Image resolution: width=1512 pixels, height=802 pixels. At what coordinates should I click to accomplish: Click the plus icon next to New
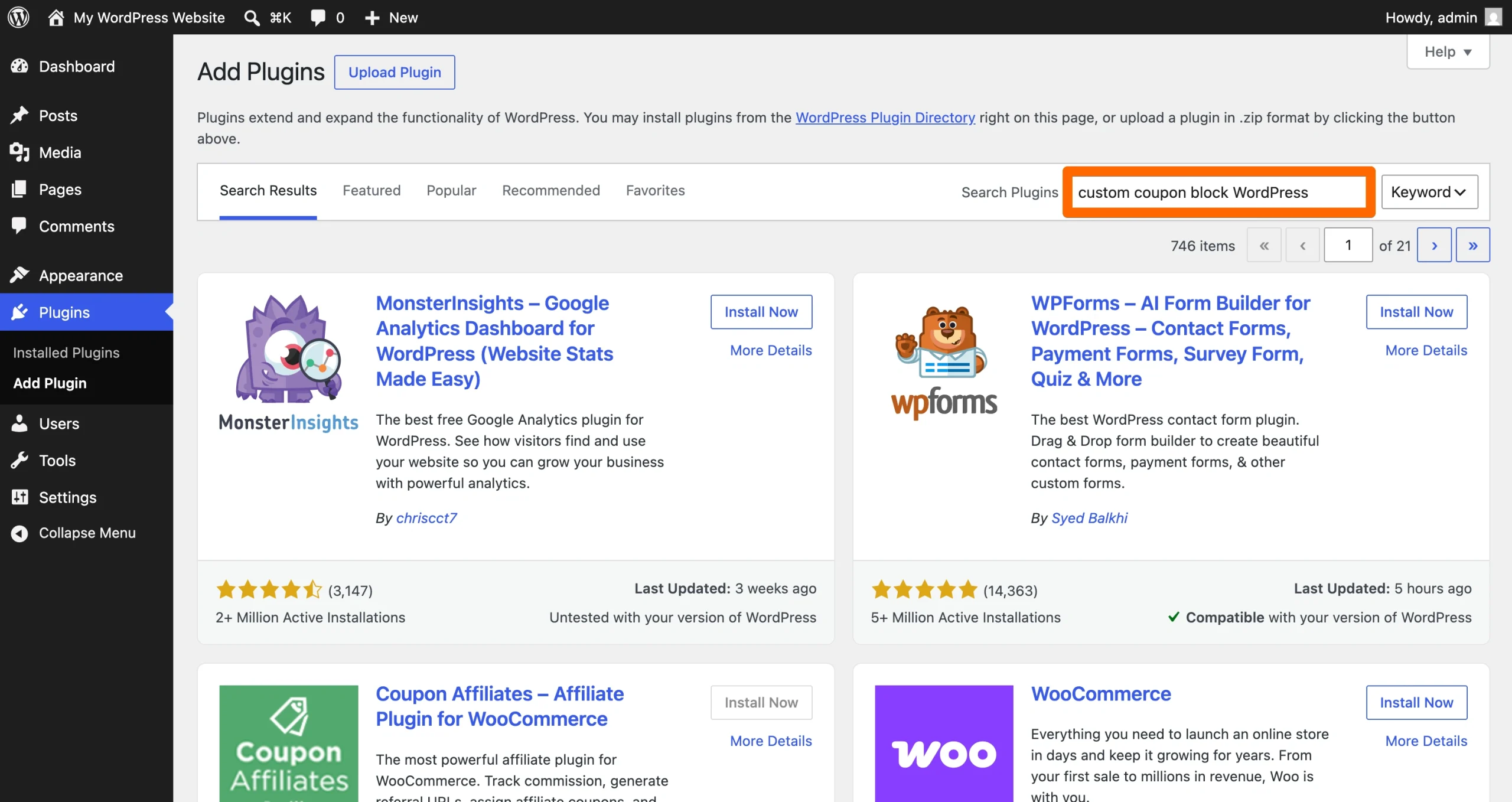click(x=372, y=18)
